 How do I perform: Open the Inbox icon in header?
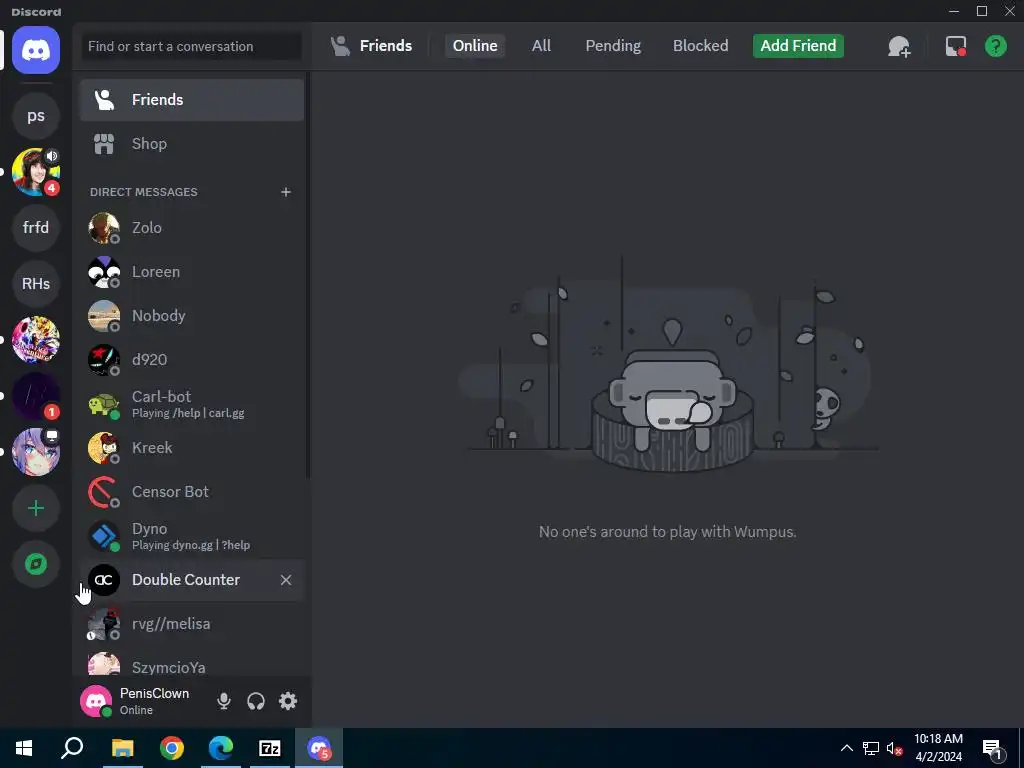click(x=955, y=46)
